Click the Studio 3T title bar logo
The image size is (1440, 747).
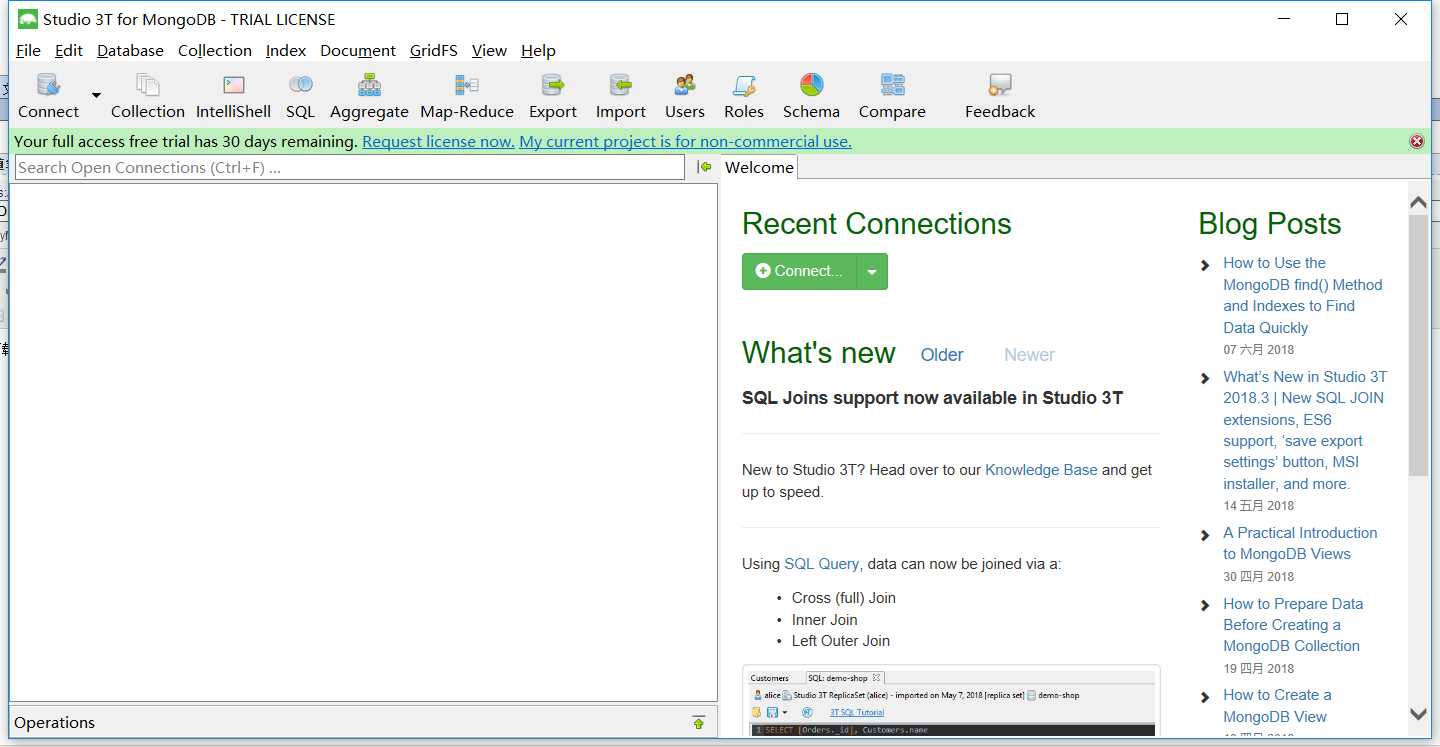27,19
